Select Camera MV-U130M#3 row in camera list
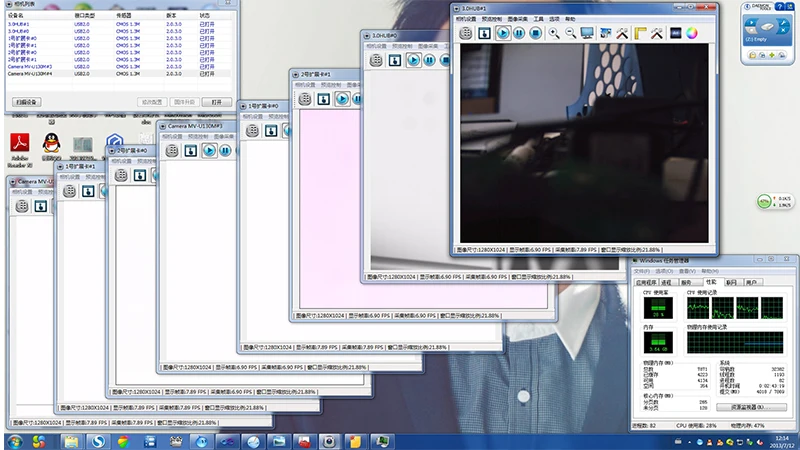Image resolution: width=800 pixels, height=450 pixels. (x=118, y=67)
